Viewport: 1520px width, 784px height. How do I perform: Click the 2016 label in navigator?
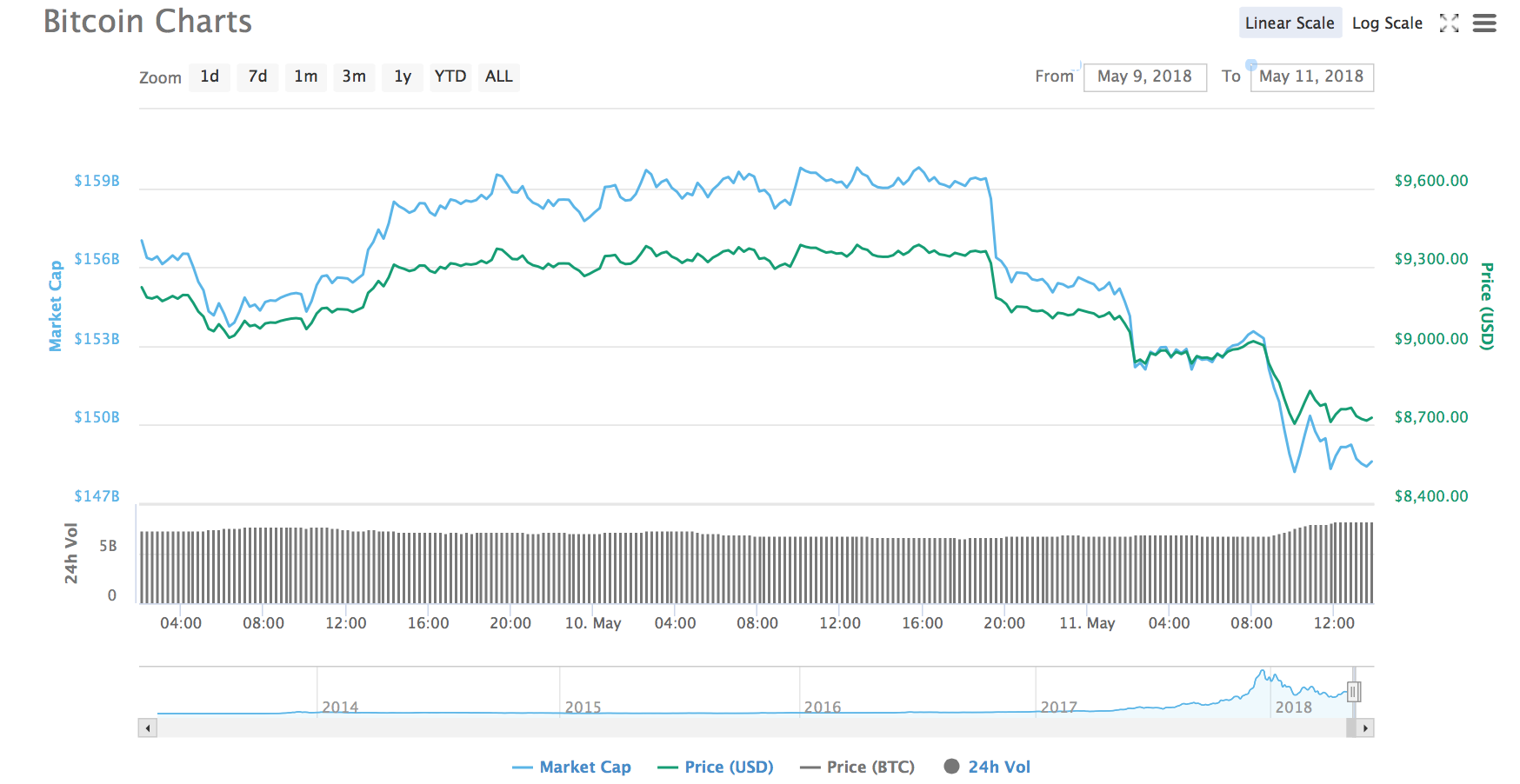point(823,708)
